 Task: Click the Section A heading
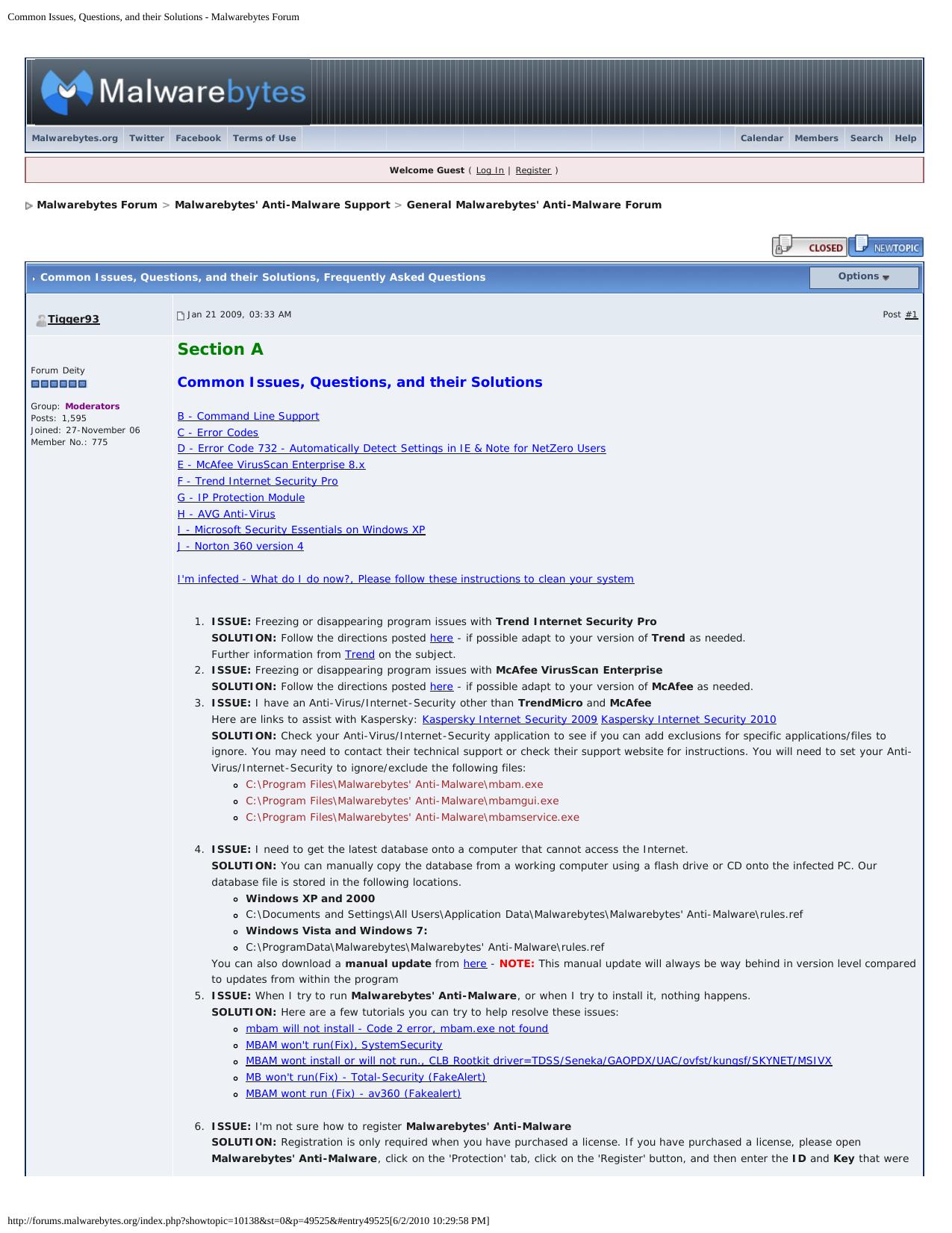(220, 350)
